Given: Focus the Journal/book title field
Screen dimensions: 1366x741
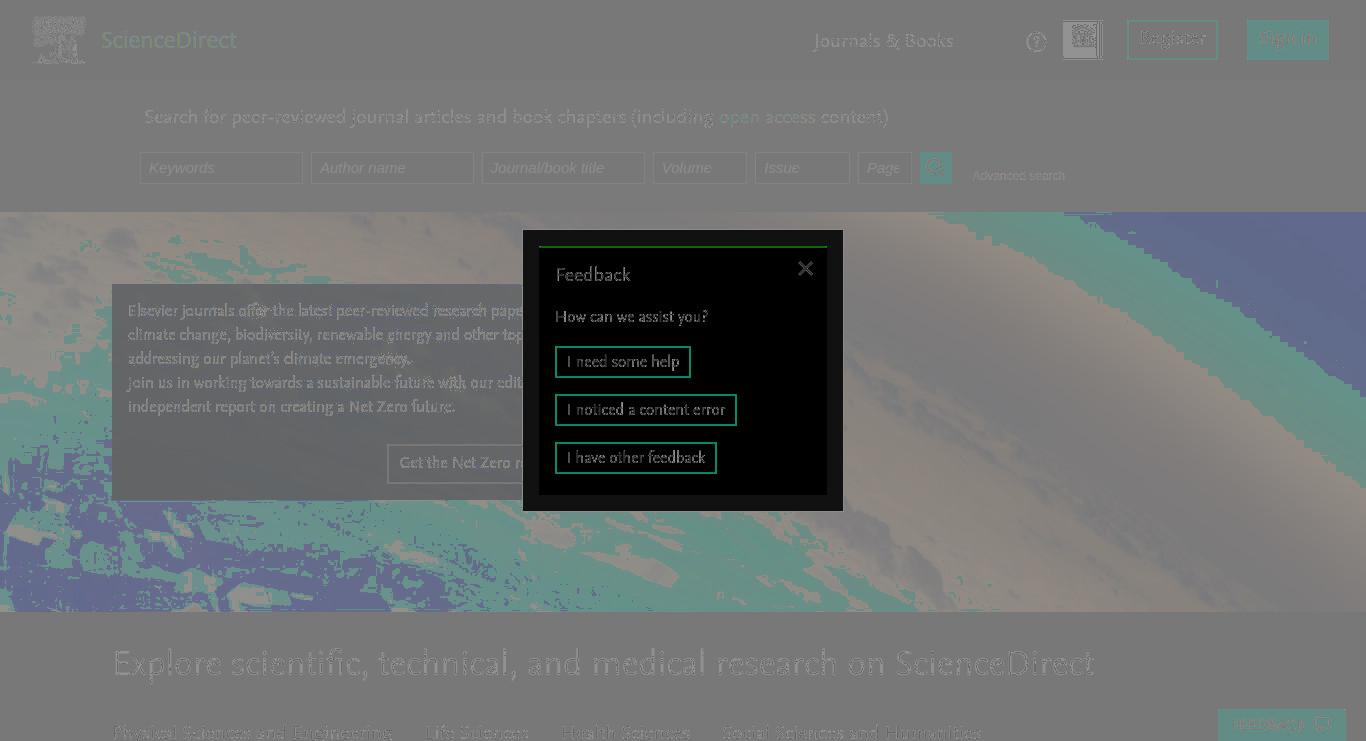Looking at the screenshot, I should (563, 168).
